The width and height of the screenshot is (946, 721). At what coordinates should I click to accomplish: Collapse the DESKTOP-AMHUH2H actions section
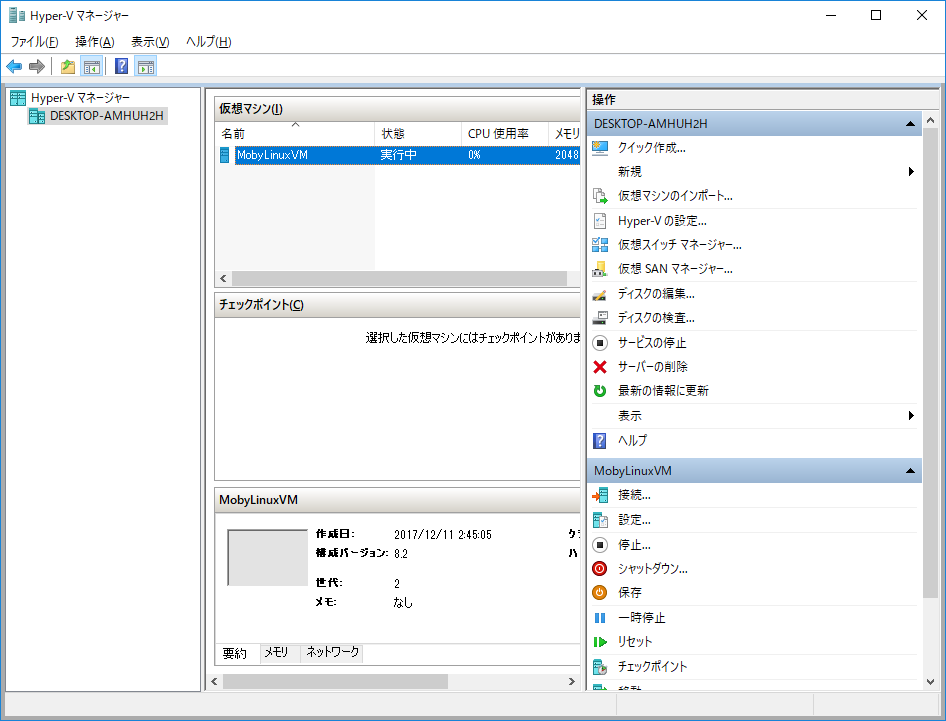910,124
